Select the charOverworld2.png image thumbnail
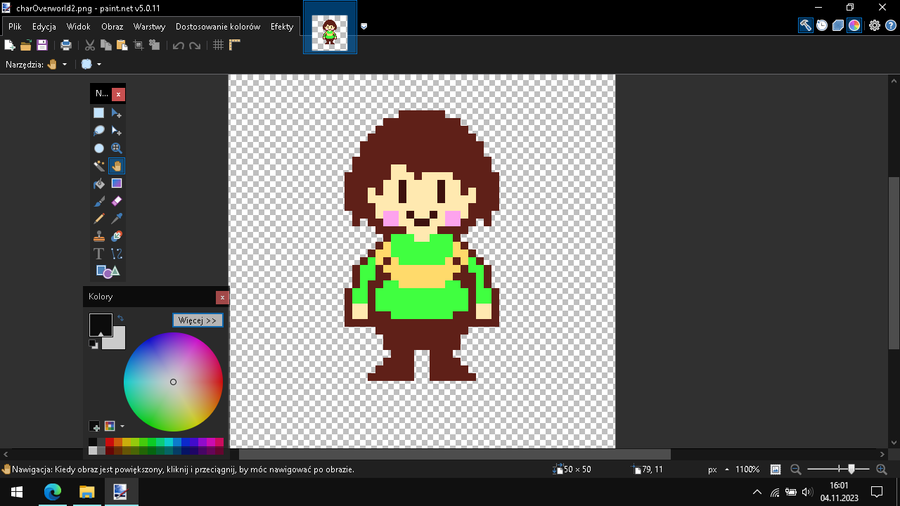Image resolution: width=900 pixels, height=506 pixels. point(330,33)
